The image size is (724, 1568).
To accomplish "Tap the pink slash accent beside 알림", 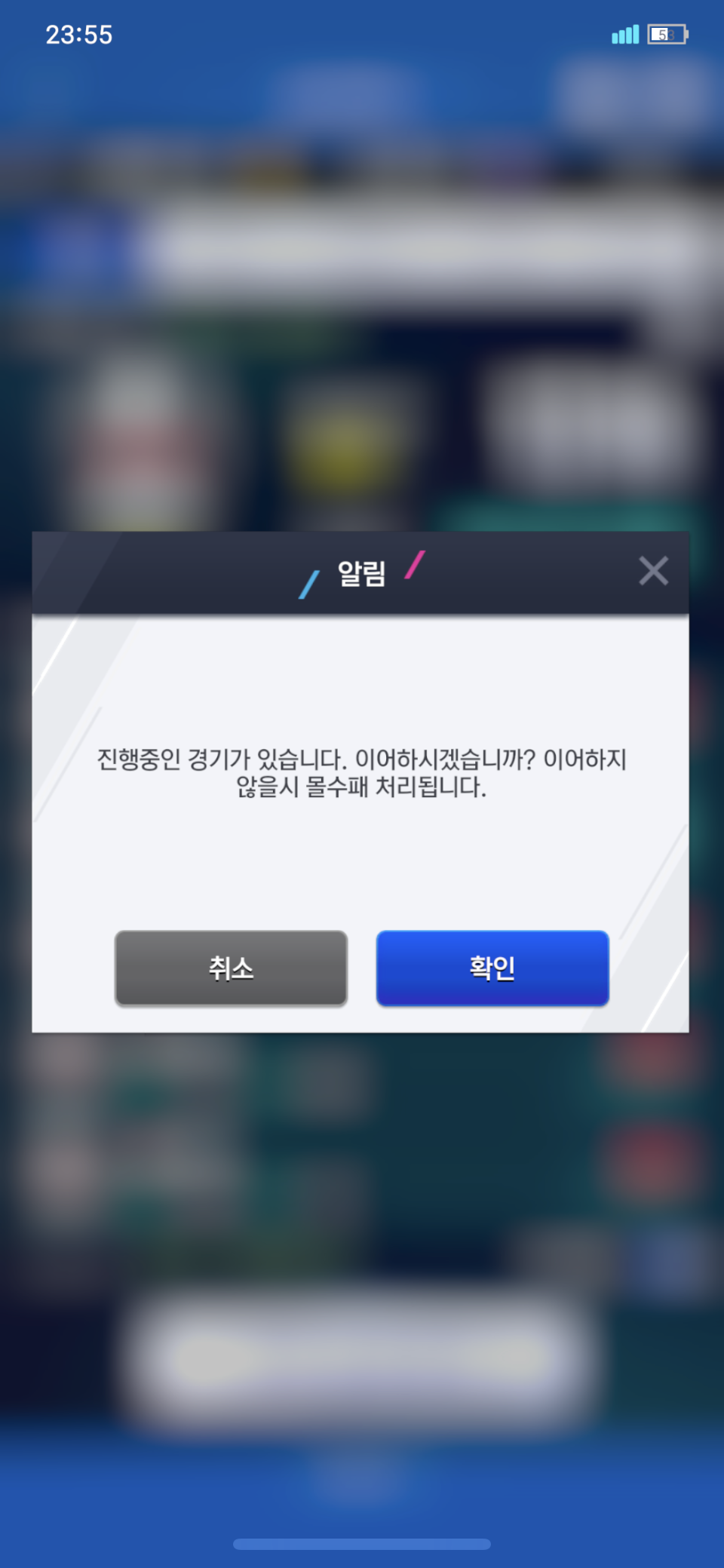I will [x=415, y=564].
